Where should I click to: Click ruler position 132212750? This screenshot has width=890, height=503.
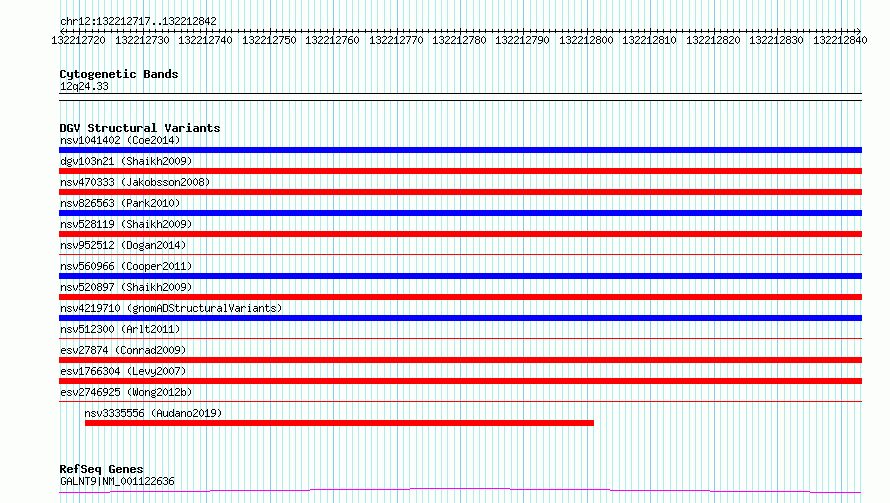coord(269,40)
